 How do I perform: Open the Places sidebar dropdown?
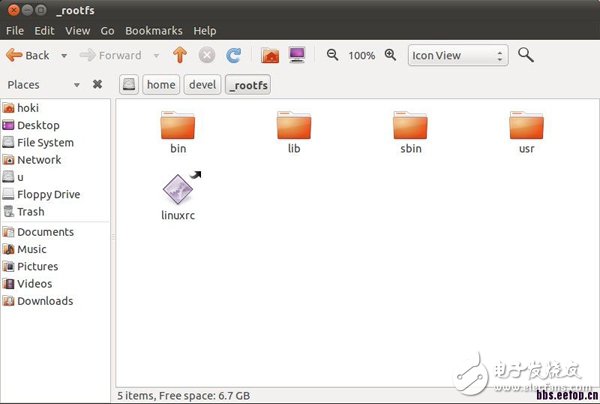coord(77,85)
